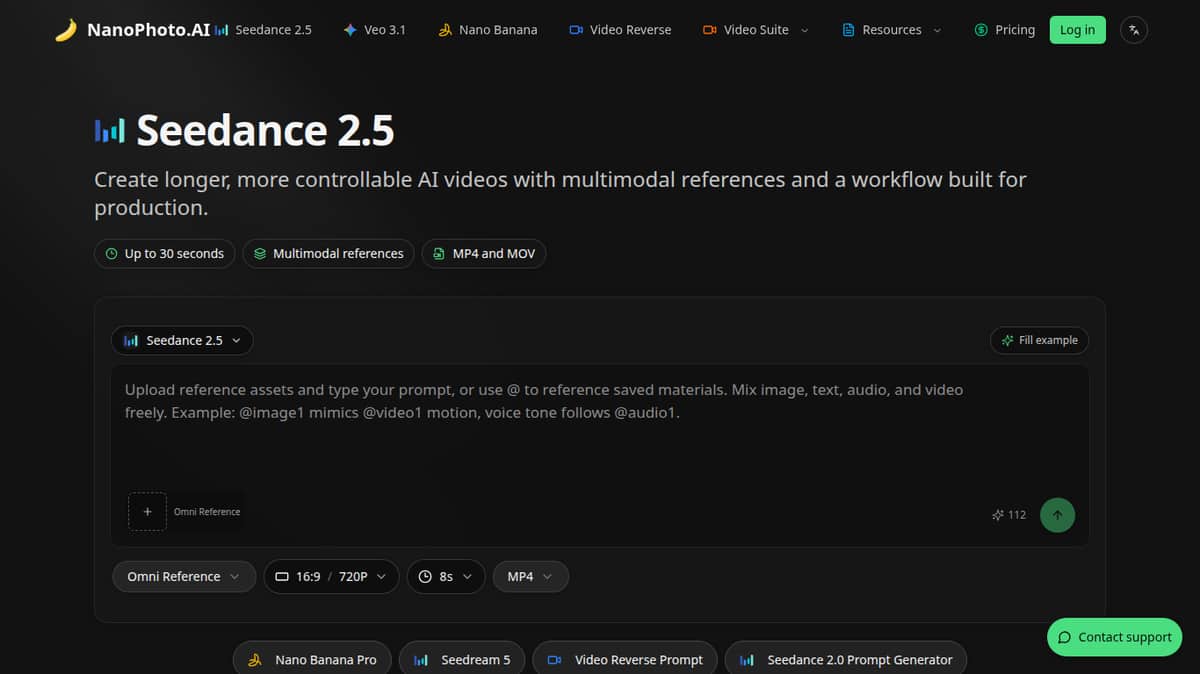
Task: Click the blue camera icon beside Video Reverse
Action: pos(576,30)
